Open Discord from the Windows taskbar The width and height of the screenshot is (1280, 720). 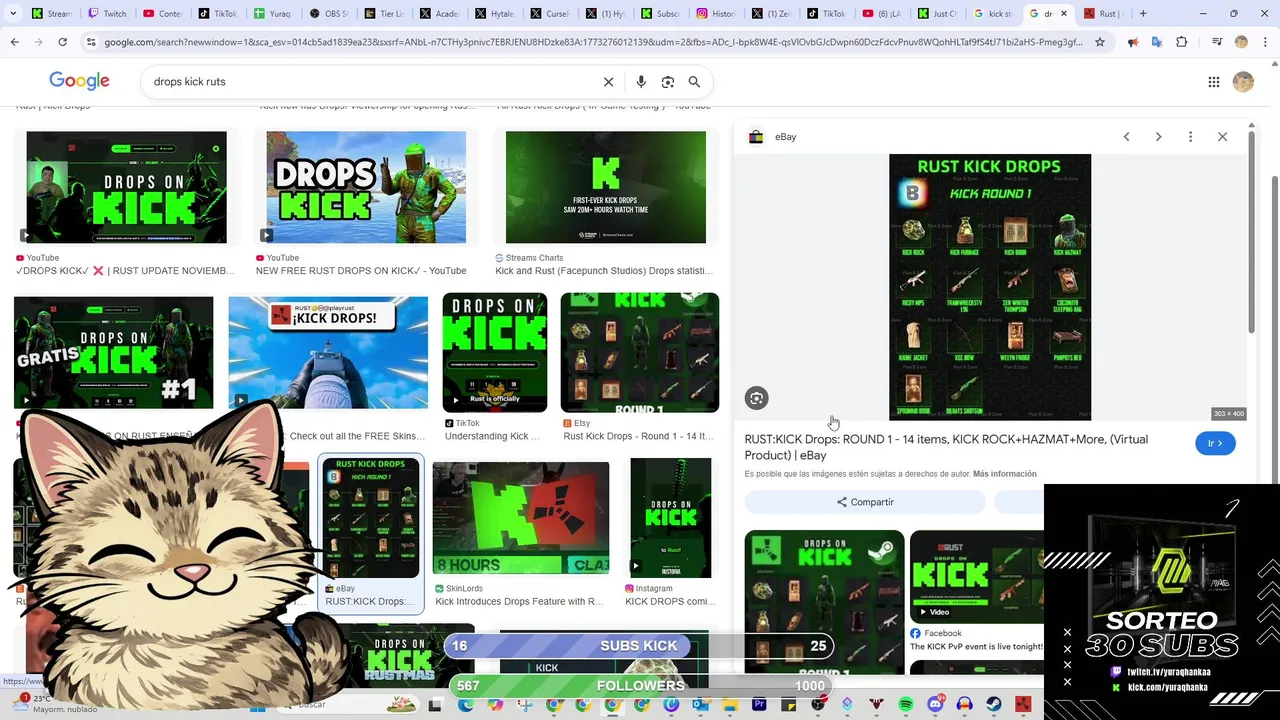(x=935, y=705)
